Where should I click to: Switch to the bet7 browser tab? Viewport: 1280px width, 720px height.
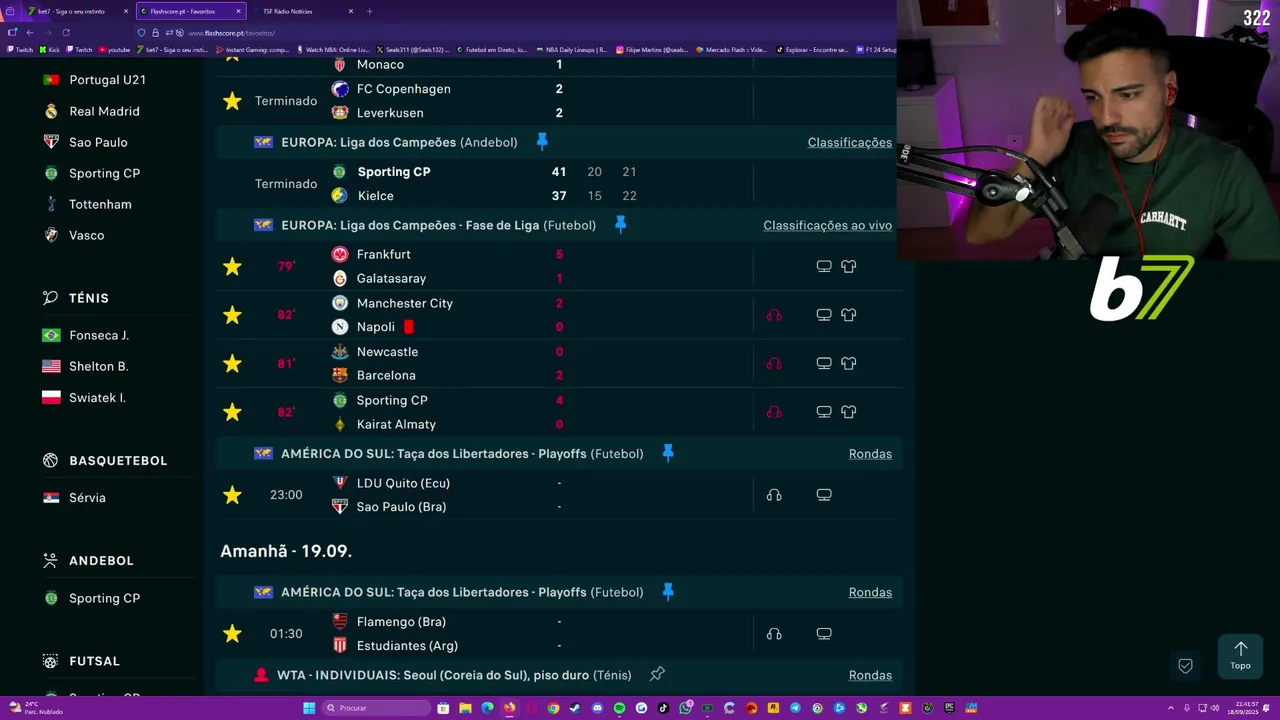coord(75,11)
